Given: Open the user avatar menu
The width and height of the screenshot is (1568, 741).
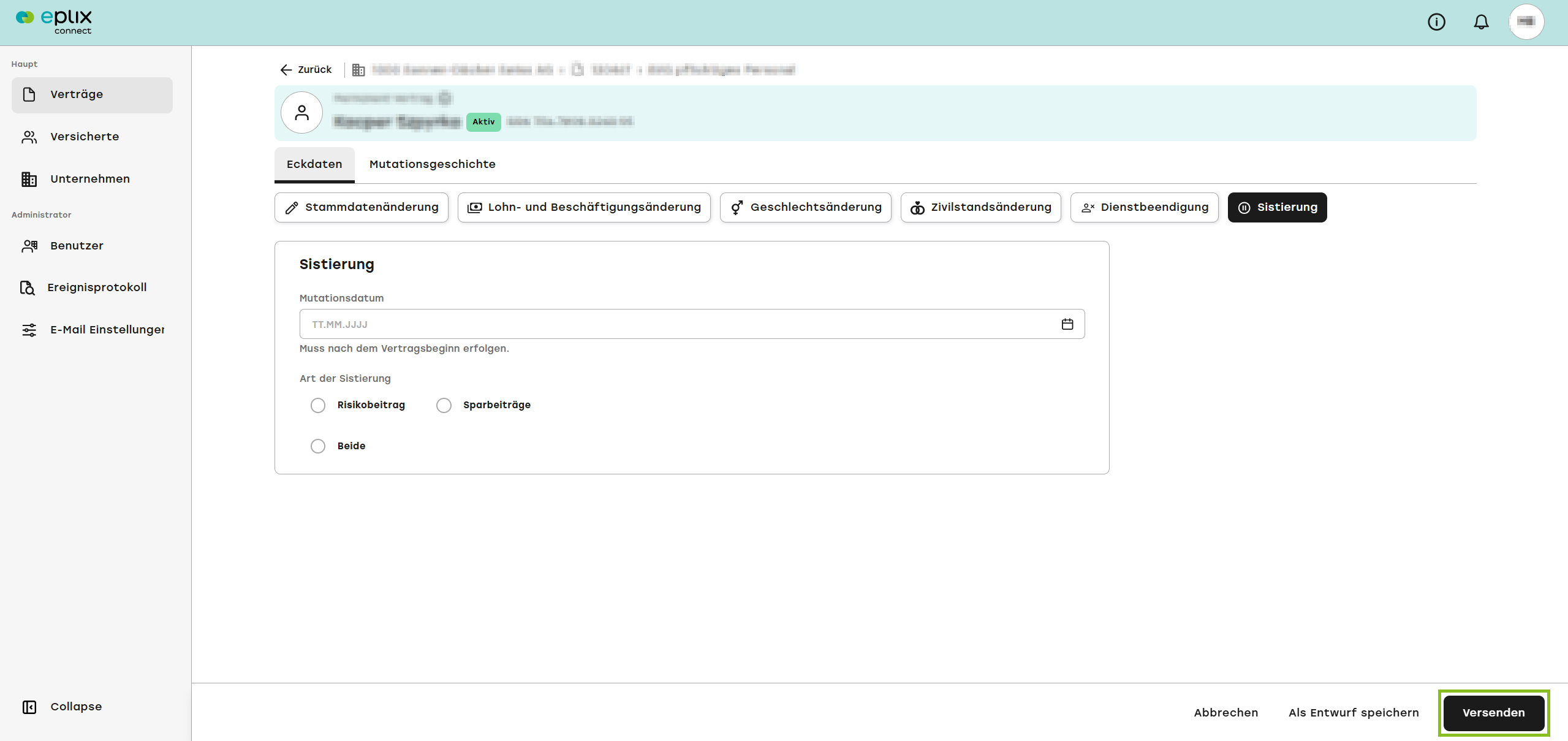Looking at the screenshot, I should coord(1526,22).
